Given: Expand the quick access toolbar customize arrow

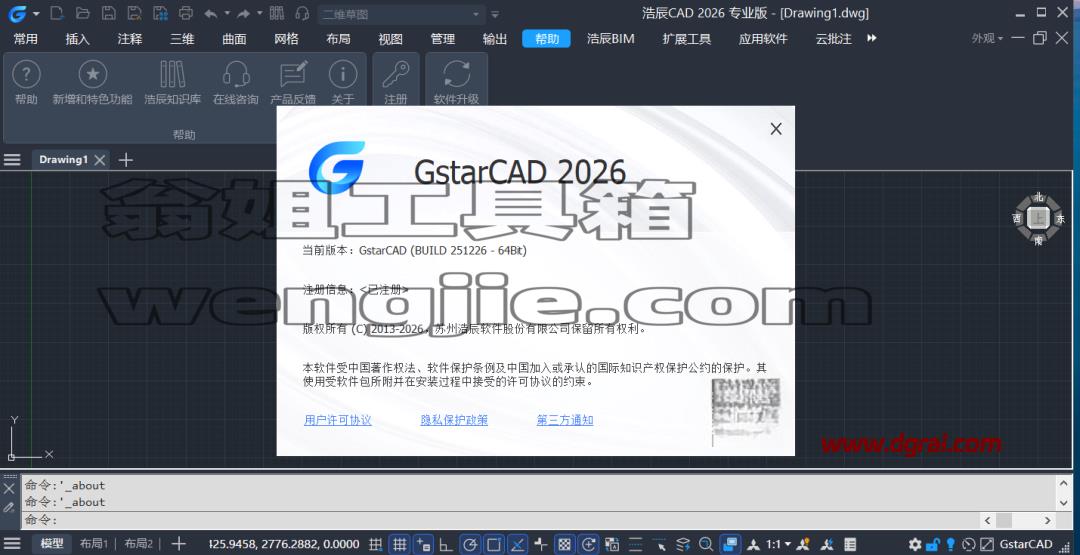Looking at the screenshot, I should coord(495,14).
